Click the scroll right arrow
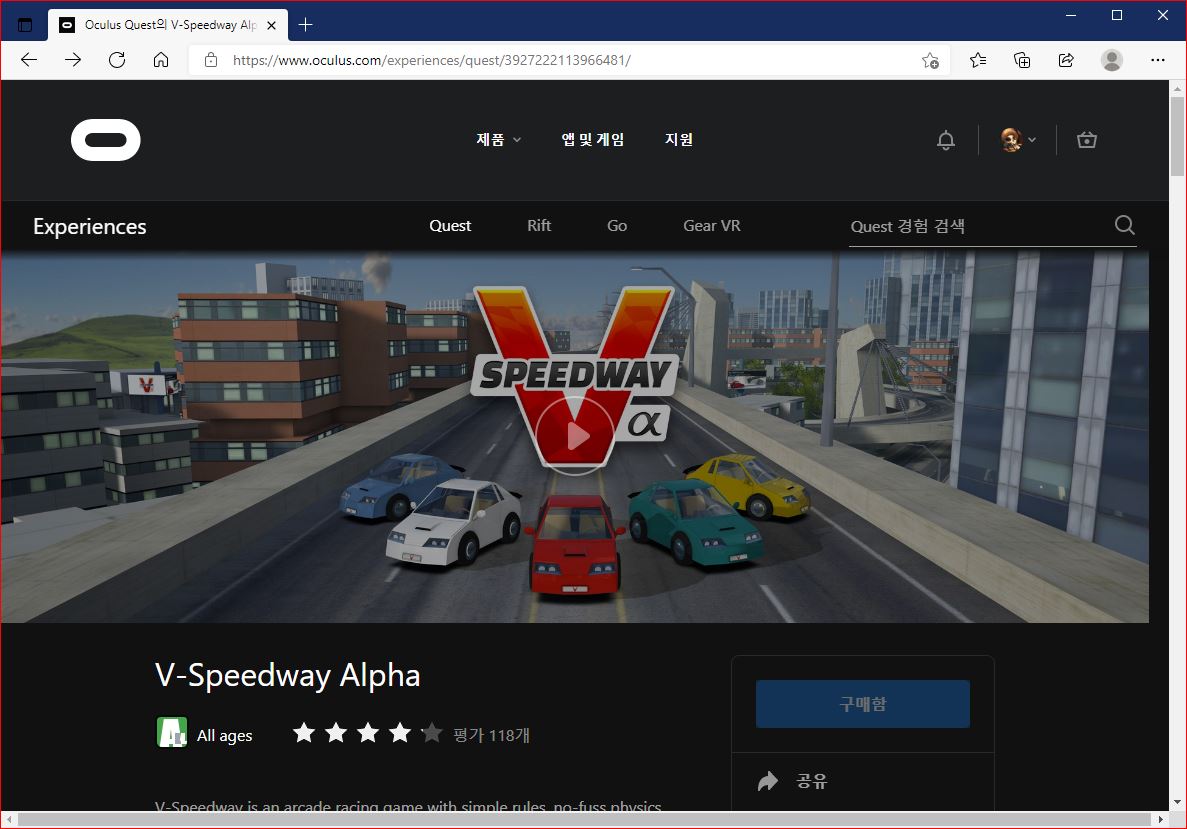1187x829 pixels. 1161,819
